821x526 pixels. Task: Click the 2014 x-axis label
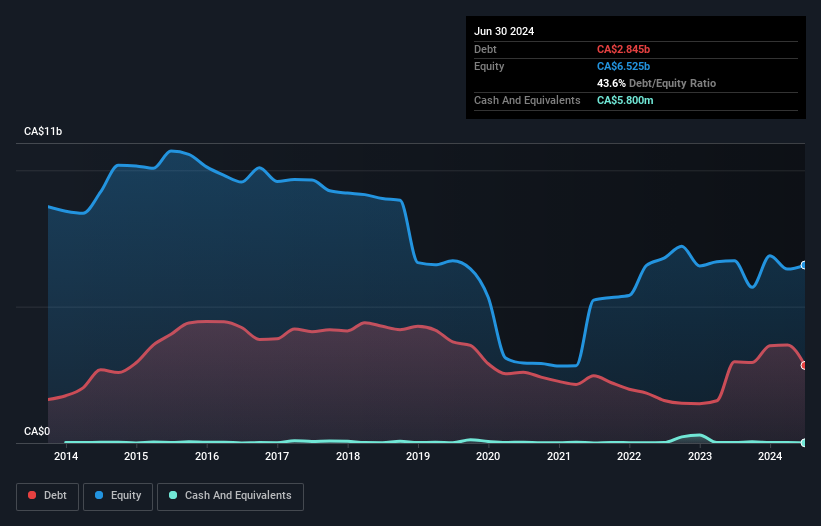[66, 456]
